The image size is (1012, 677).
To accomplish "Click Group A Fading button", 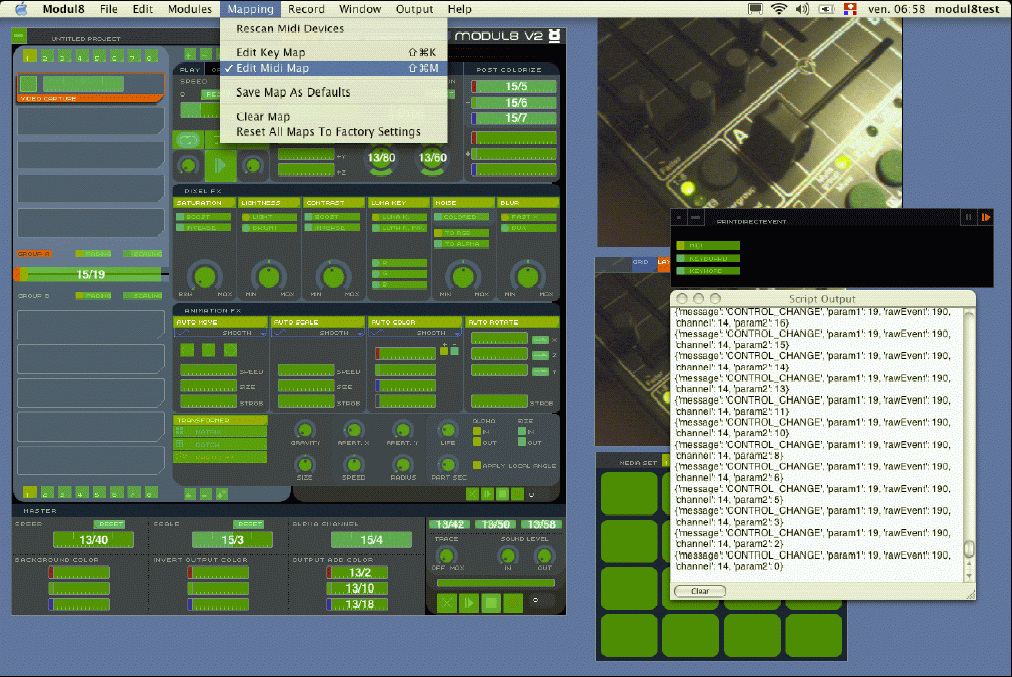I will (94, 254).
